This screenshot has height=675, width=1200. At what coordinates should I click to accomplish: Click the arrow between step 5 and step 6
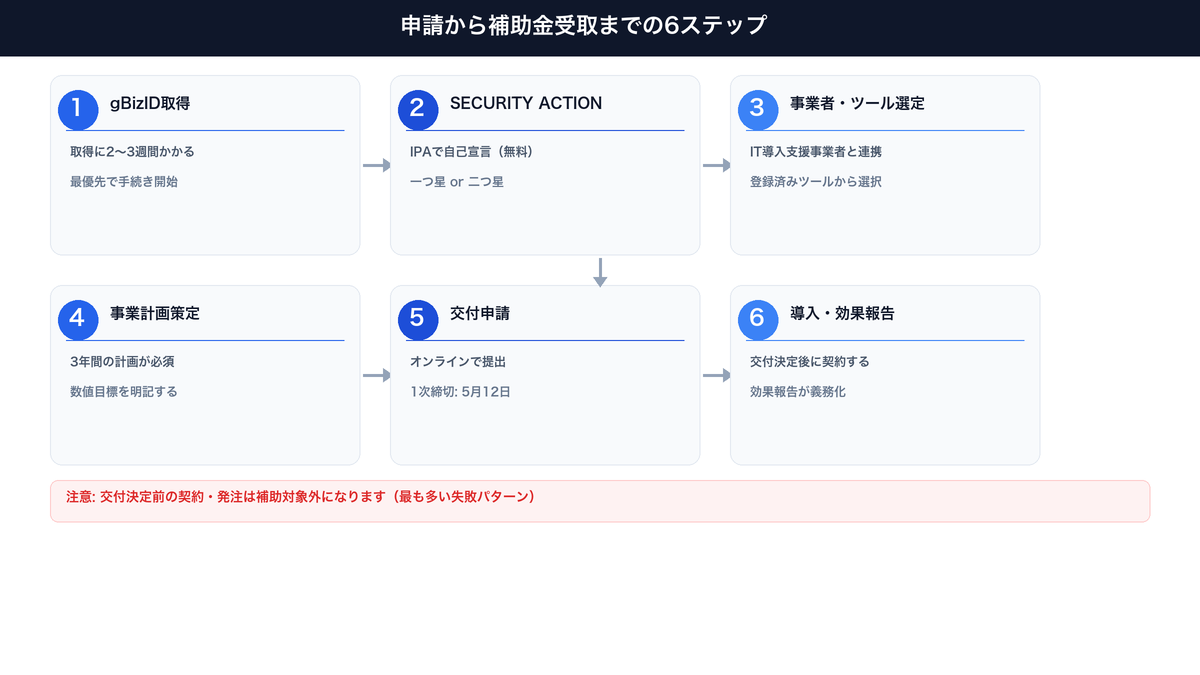pos(714,374)
